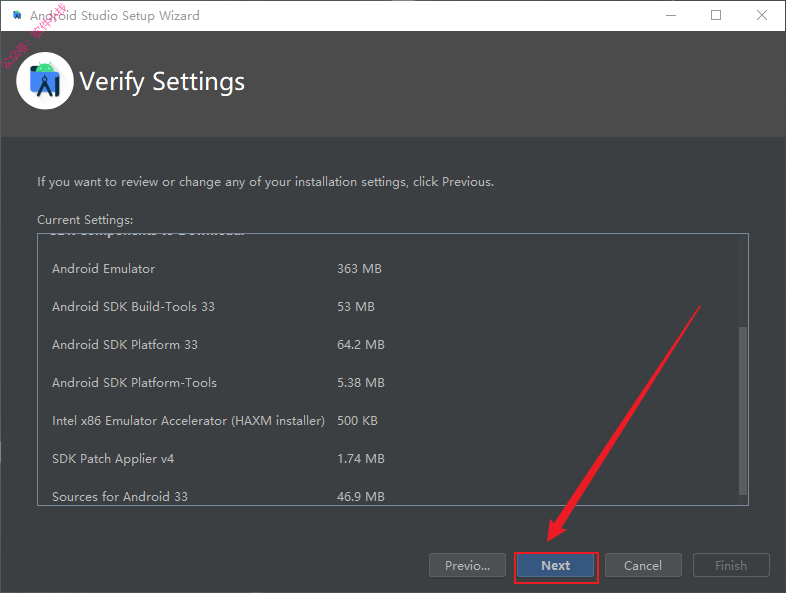
Task: Select Intel x86 Emulator Accelerator entry
Action: pyautogui.click(x=188, y=421)
